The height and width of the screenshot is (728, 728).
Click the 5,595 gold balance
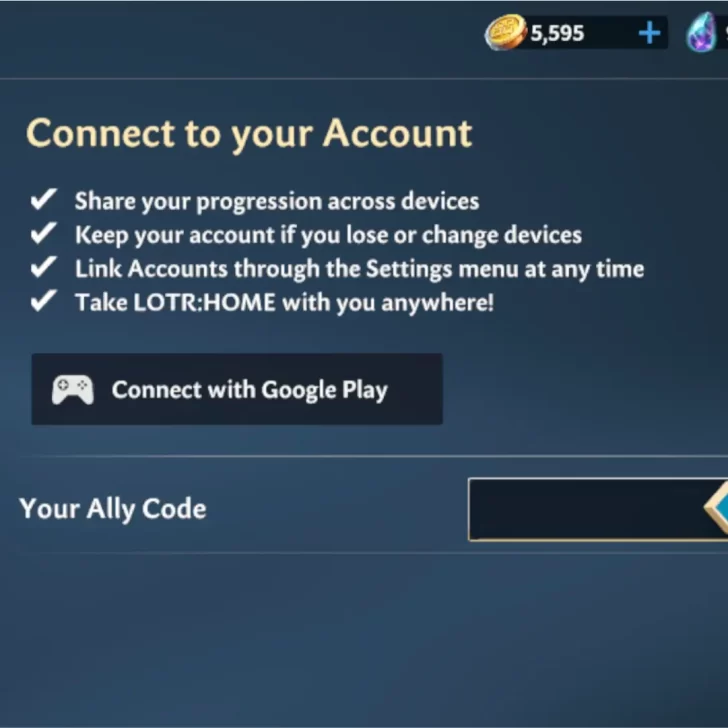(x=557, y=33)
